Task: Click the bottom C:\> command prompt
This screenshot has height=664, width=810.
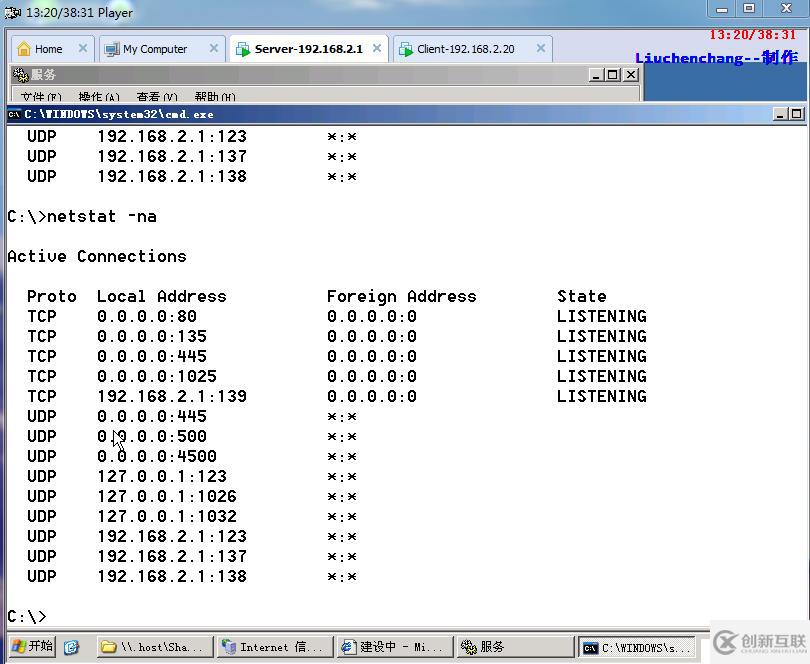Action: (26, 616)
